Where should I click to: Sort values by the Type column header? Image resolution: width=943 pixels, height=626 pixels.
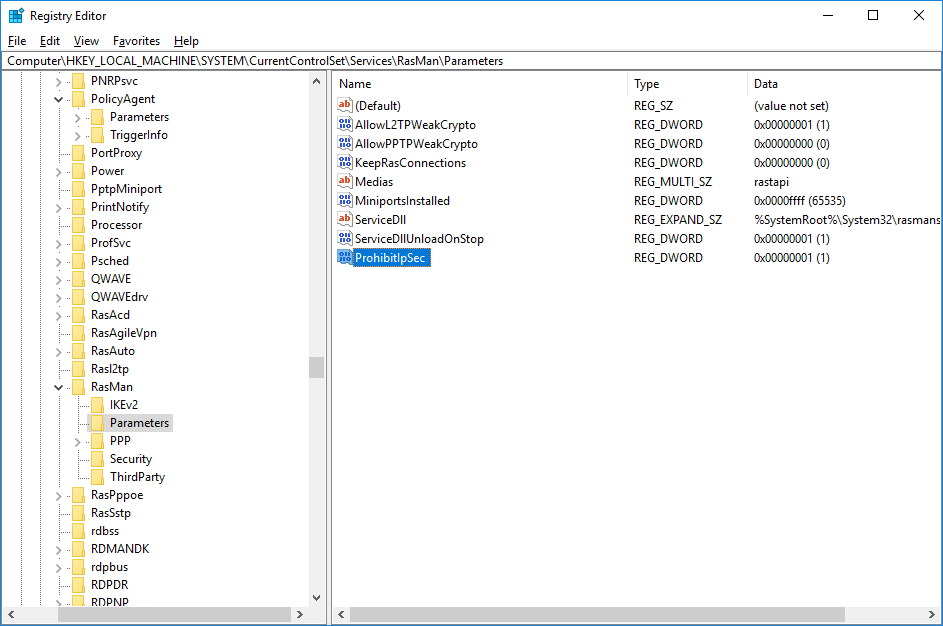coord(688,84)
